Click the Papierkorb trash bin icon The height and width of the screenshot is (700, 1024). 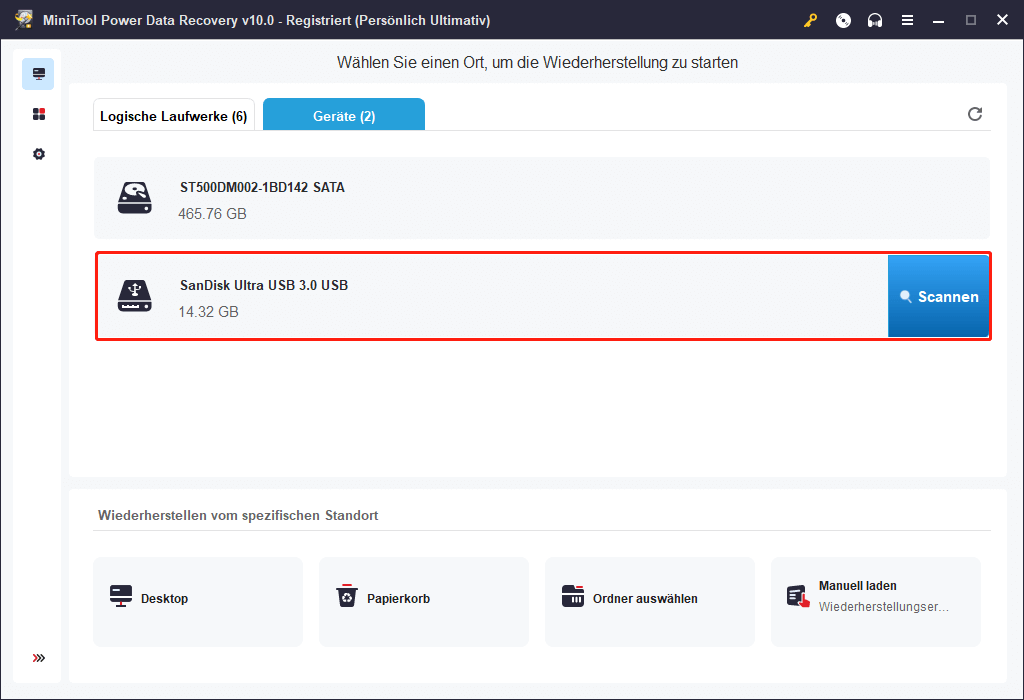click(346, 597)
